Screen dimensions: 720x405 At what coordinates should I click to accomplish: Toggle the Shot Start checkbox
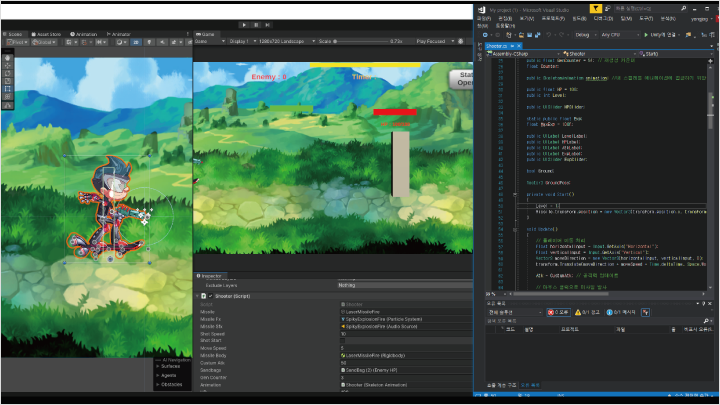pyautogui.click(x=343, y=341)
